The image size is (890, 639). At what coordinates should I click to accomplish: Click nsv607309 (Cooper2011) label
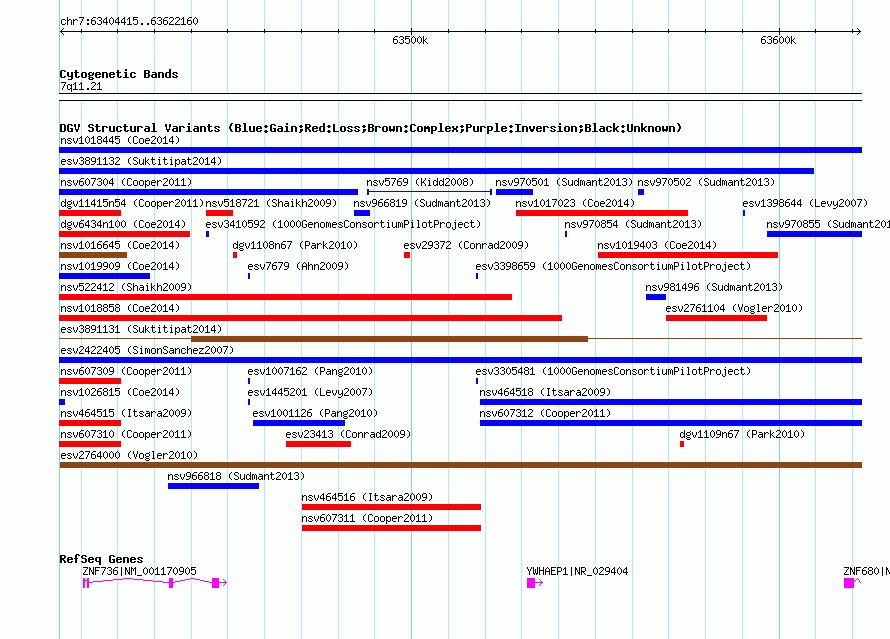pos(126,371)
